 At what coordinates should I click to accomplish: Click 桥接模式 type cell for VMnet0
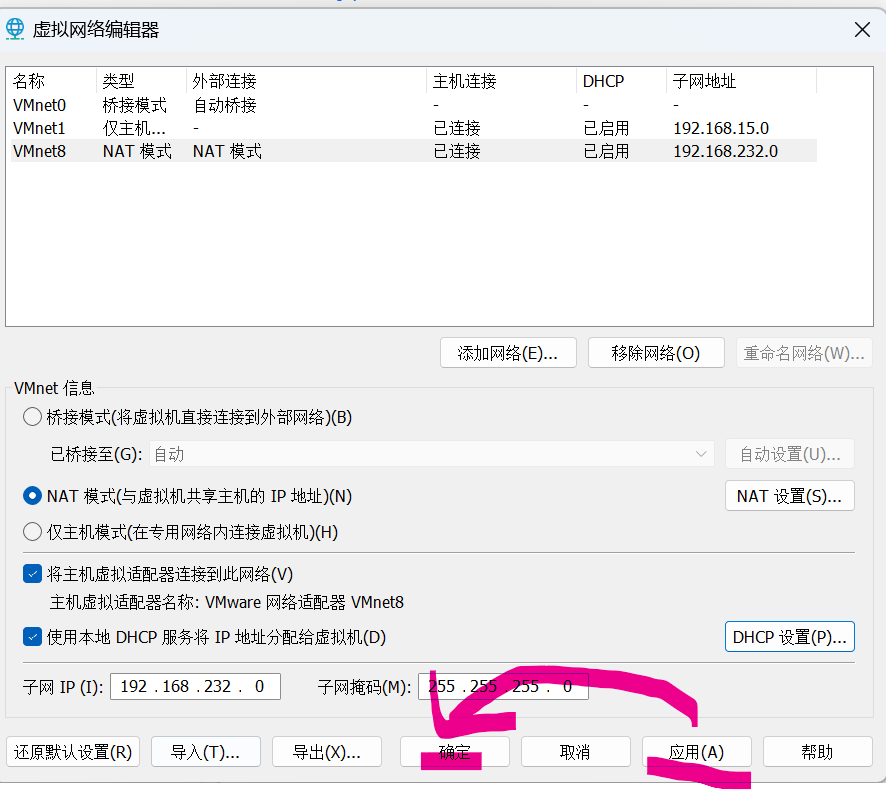(x=134, y=105)
